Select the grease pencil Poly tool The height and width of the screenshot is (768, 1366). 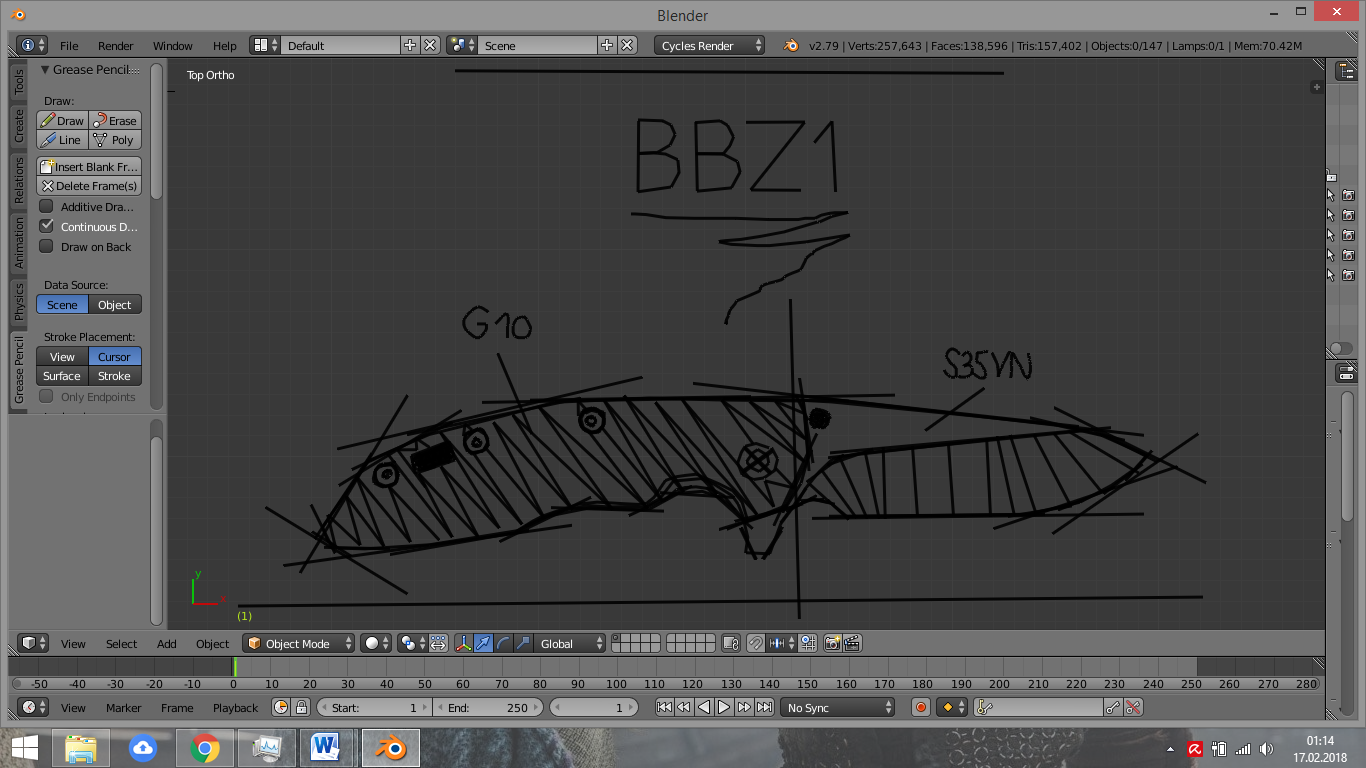(x=115, y=140)
